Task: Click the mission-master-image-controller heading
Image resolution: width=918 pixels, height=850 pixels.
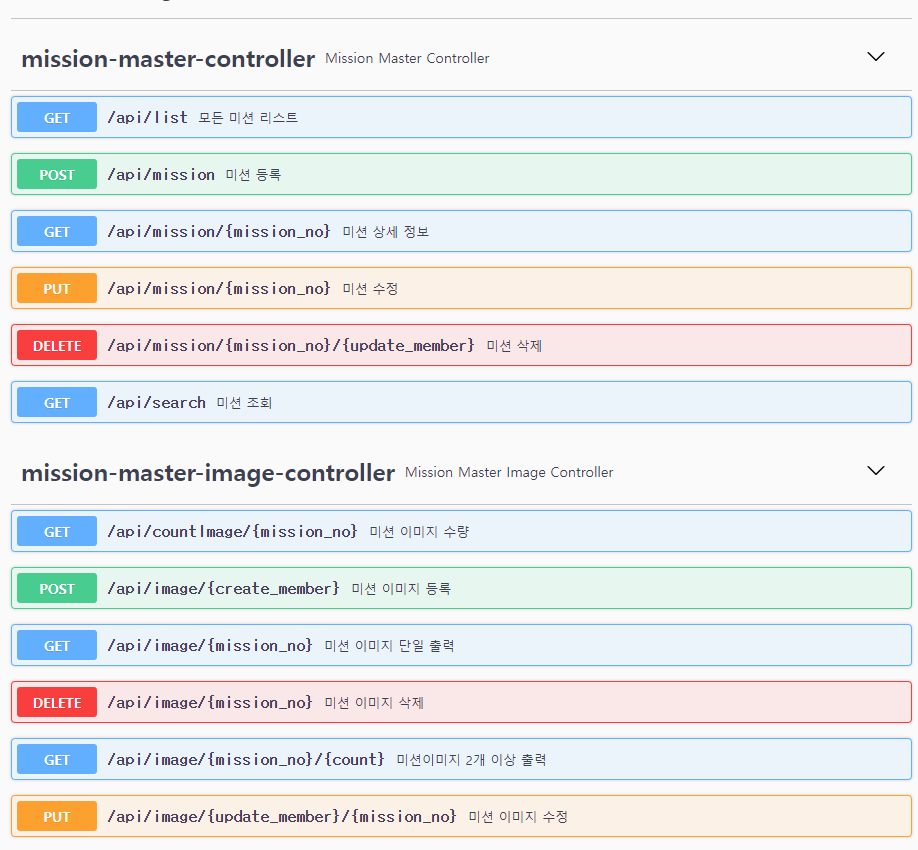Action: coord(208,470)
